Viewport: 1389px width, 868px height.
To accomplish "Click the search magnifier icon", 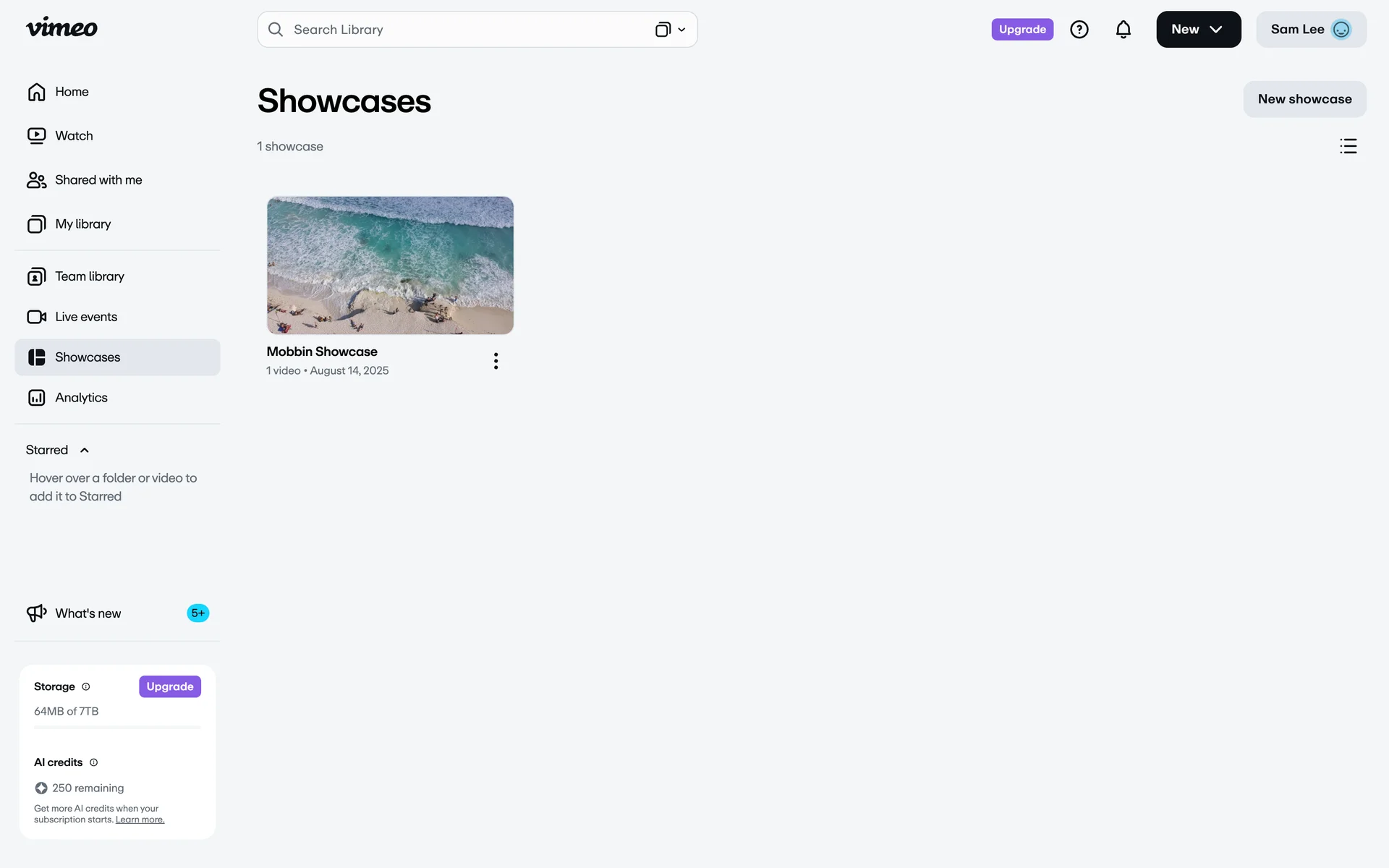I will [276, 30].
